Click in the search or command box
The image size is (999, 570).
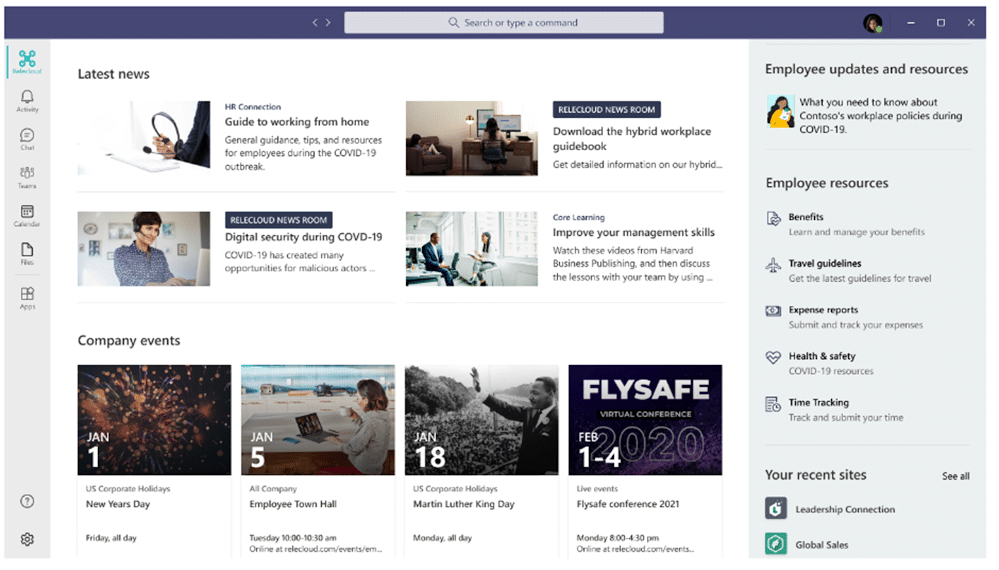503,22
